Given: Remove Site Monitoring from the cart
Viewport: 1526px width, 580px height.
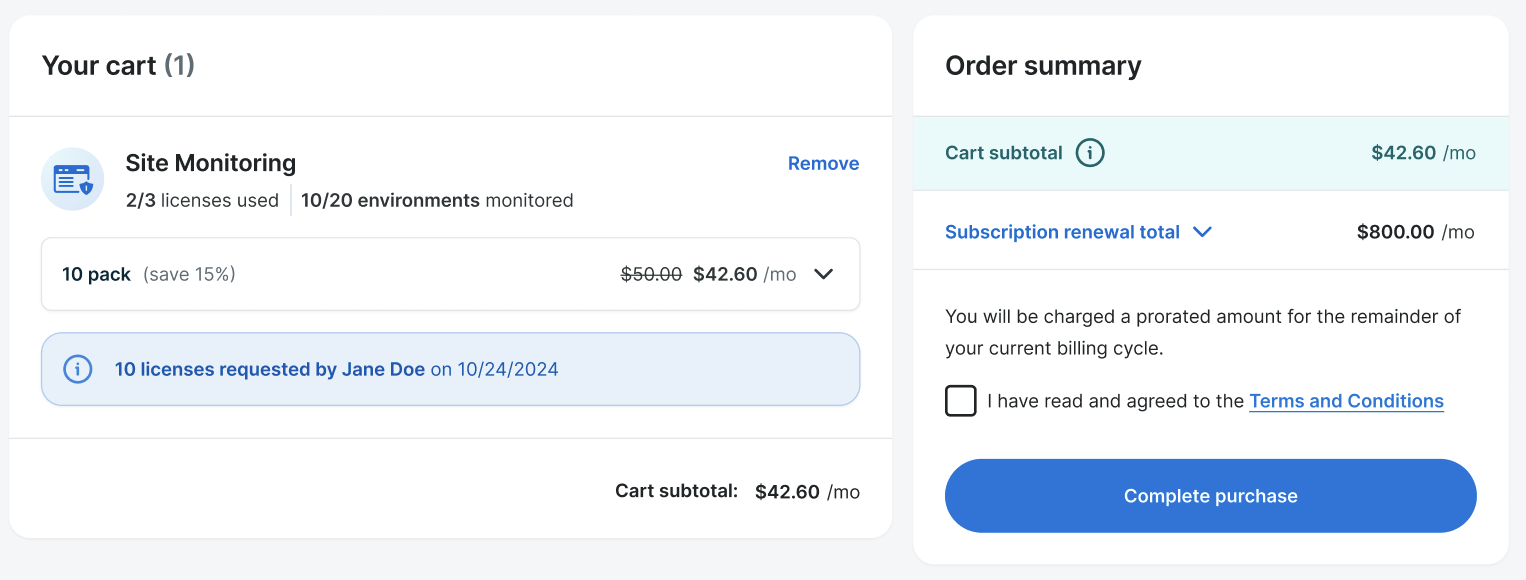Looking at the screenshot, I should pos(823,163).
